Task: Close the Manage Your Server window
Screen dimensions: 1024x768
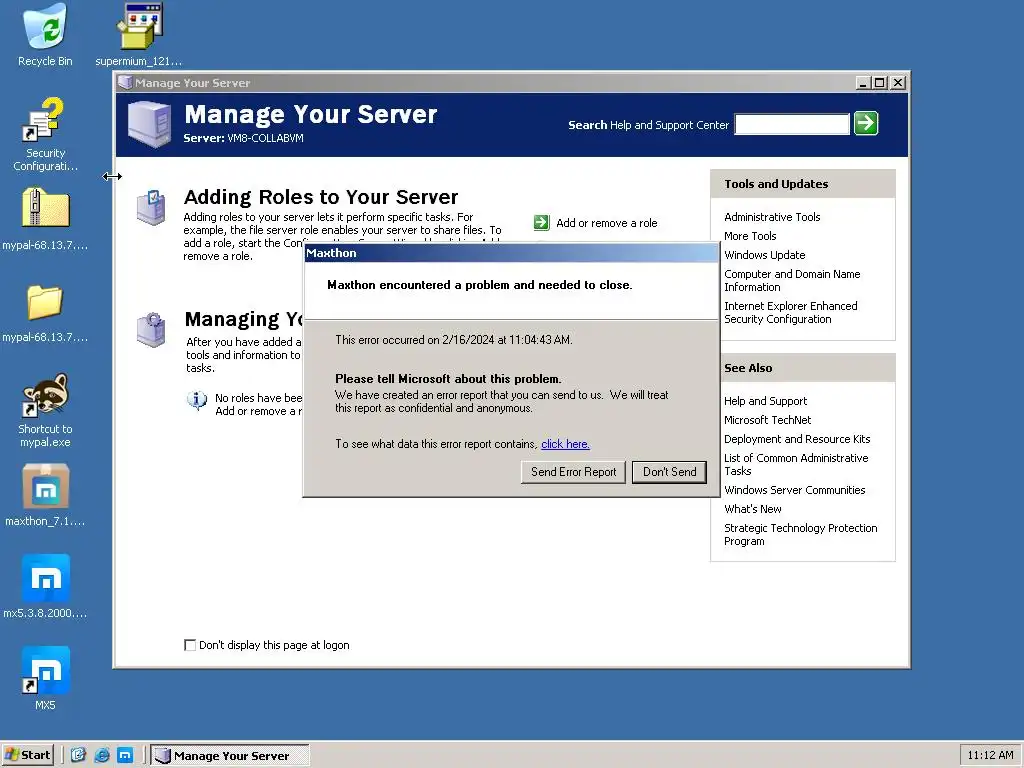Action: pos(899,83)
